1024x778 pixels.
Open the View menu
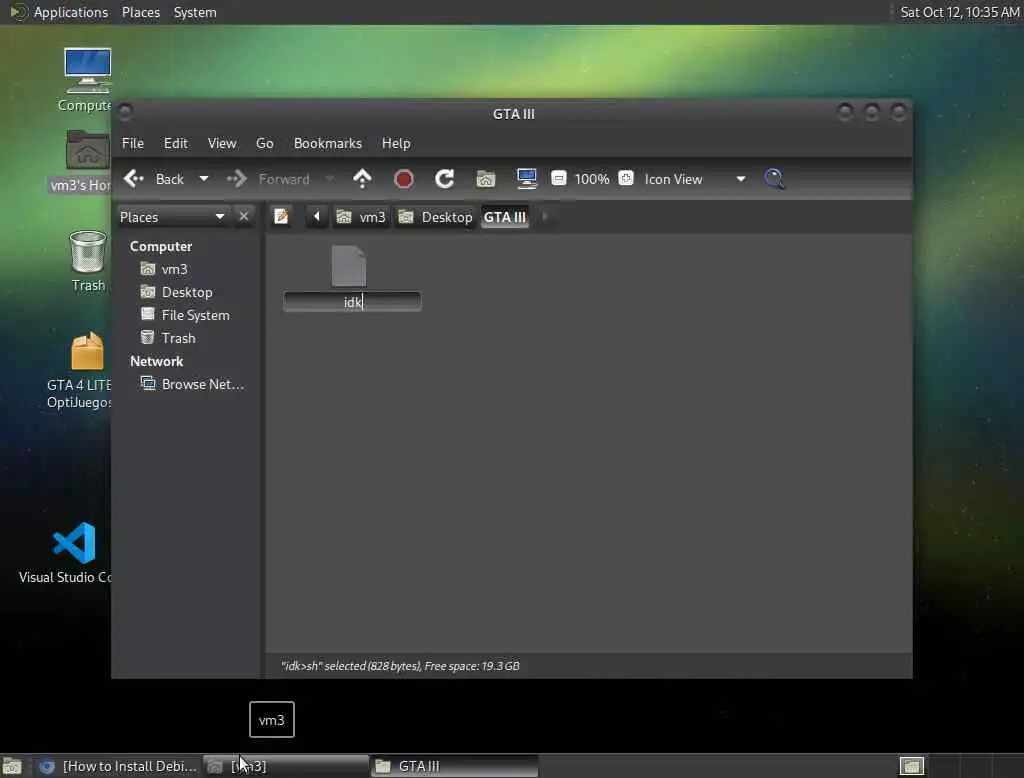pos(222,143)
